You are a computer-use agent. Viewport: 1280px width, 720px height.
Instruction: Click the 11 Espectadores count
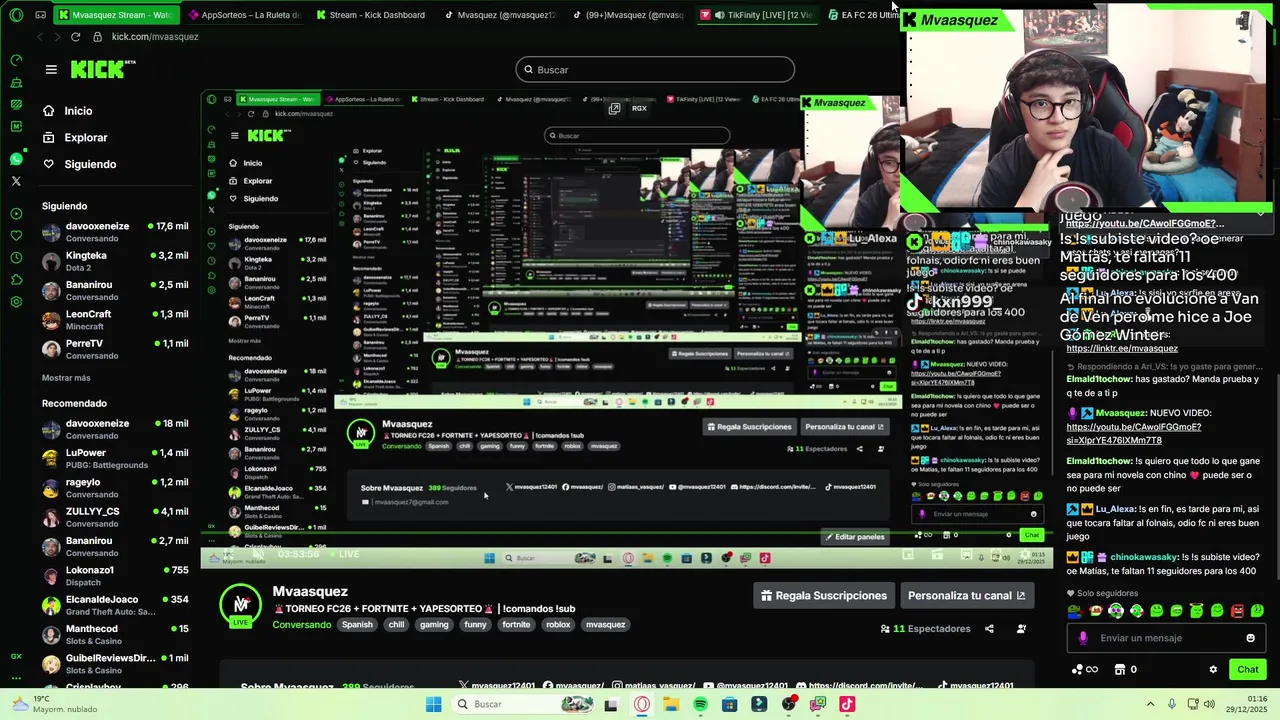pos(925,629)
